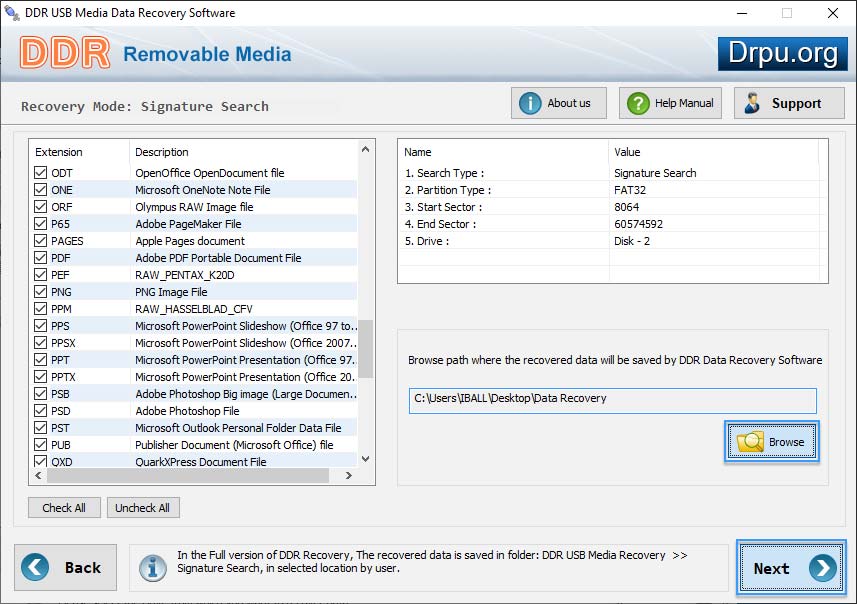
Task: Open the Support page
Action: 789,103
